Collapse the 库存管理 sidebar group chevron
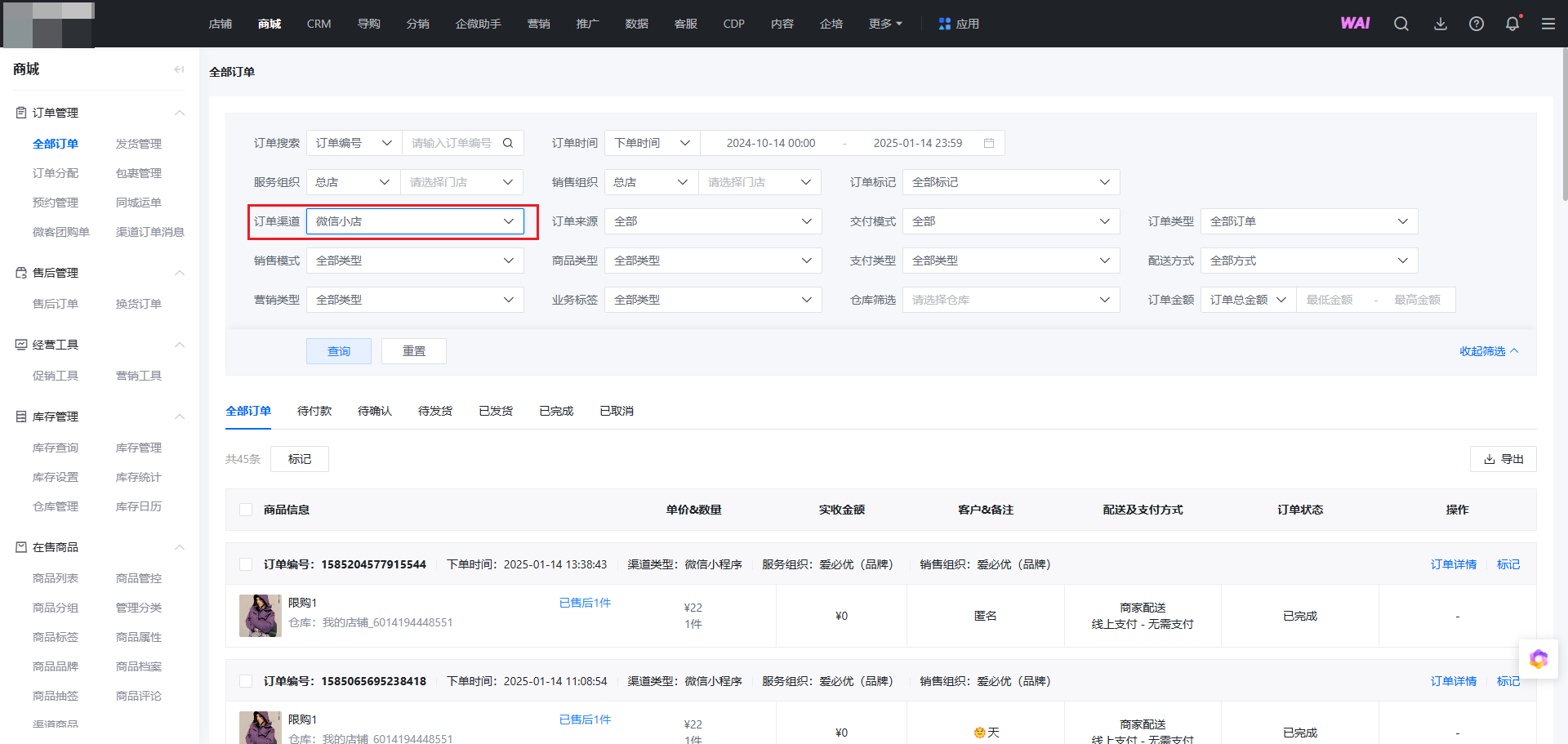 point(180,417)
